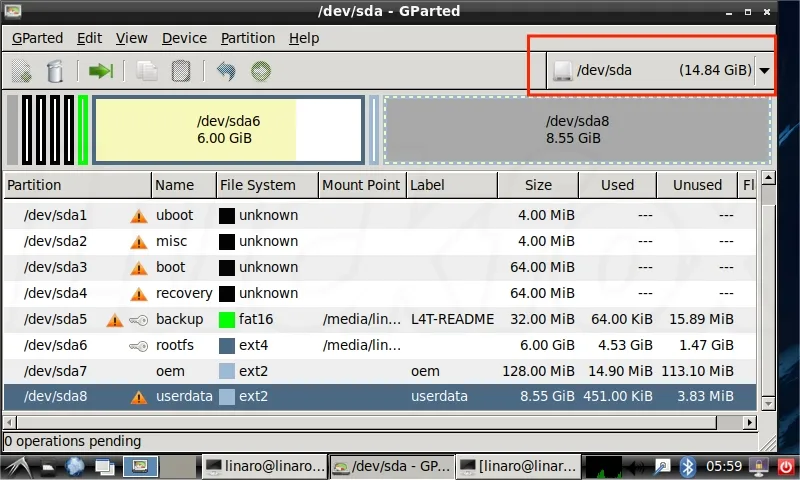Click the L4T-README label cell
800x480 pixels.
(x=453, y=319)
